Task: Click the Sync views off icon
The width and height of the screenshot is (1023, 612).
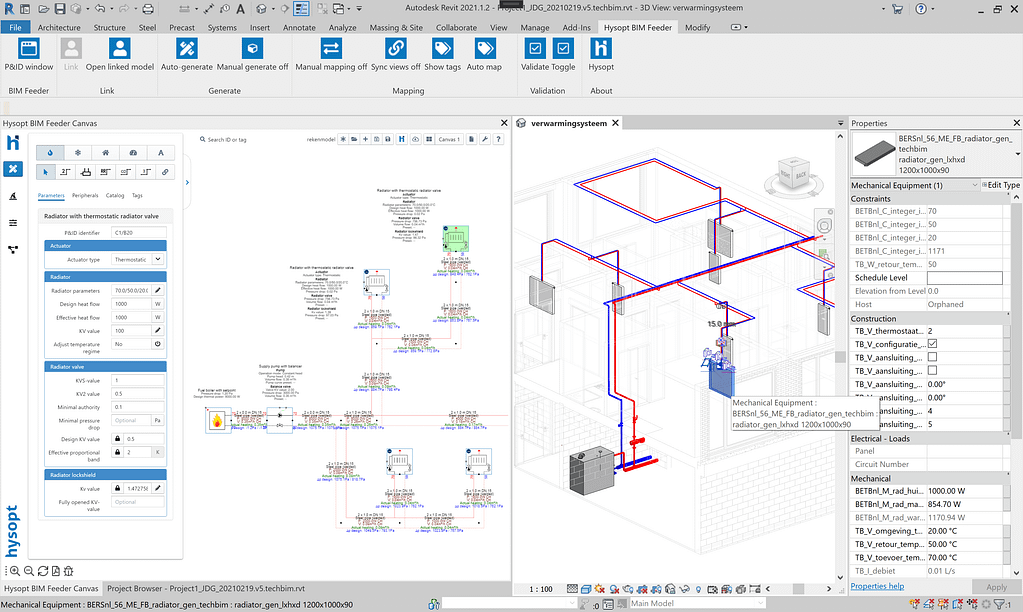Action: tap(395, 49)
